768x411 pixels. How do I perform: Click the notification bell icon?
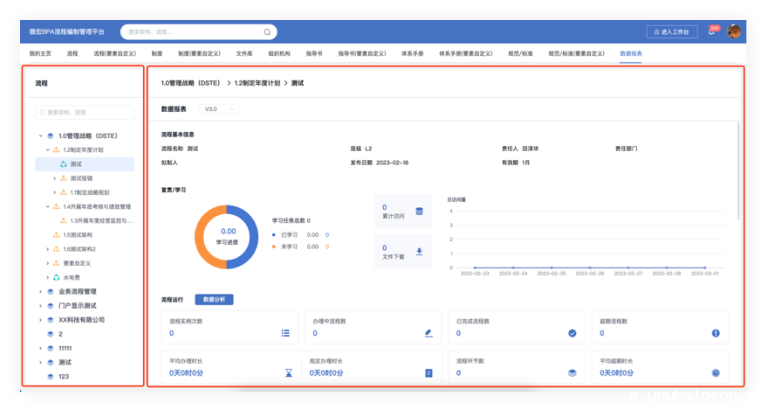[711, 32]
